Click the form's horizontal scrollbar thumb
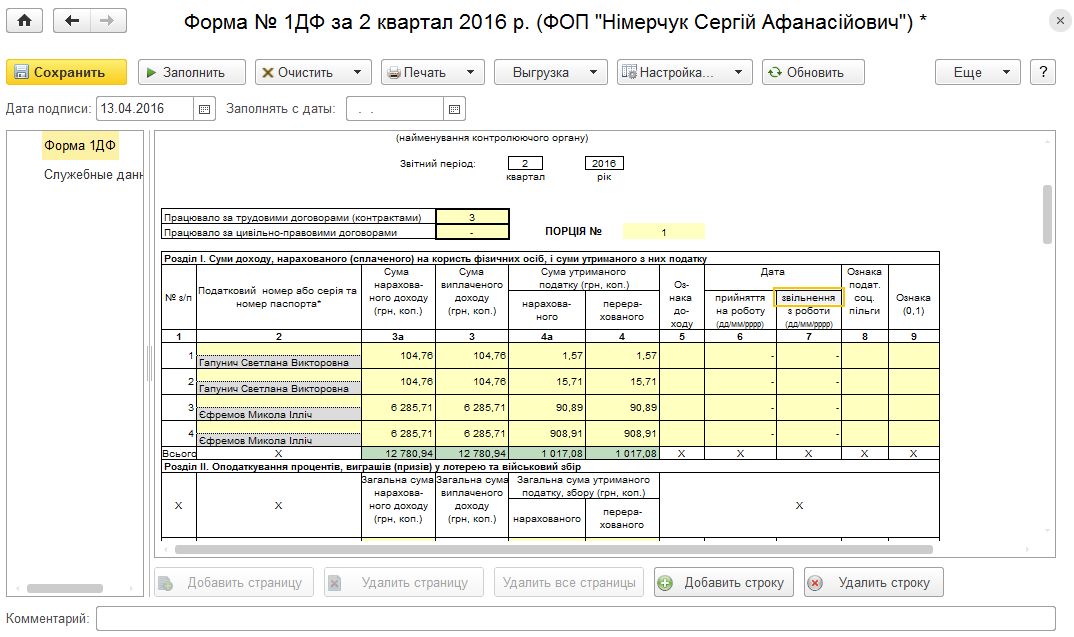This screenshot has height=637, width=1074. click(x=553, y=549)
